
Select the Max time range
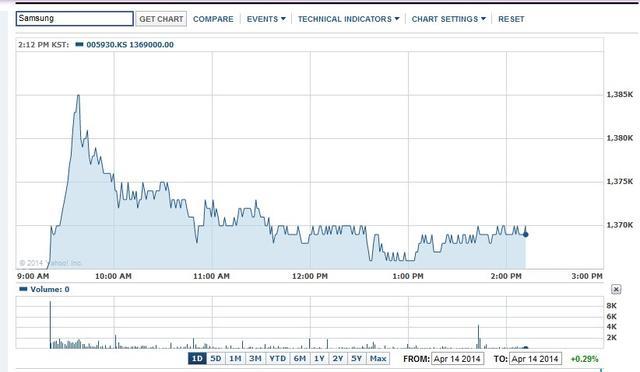tap(378, 359)
